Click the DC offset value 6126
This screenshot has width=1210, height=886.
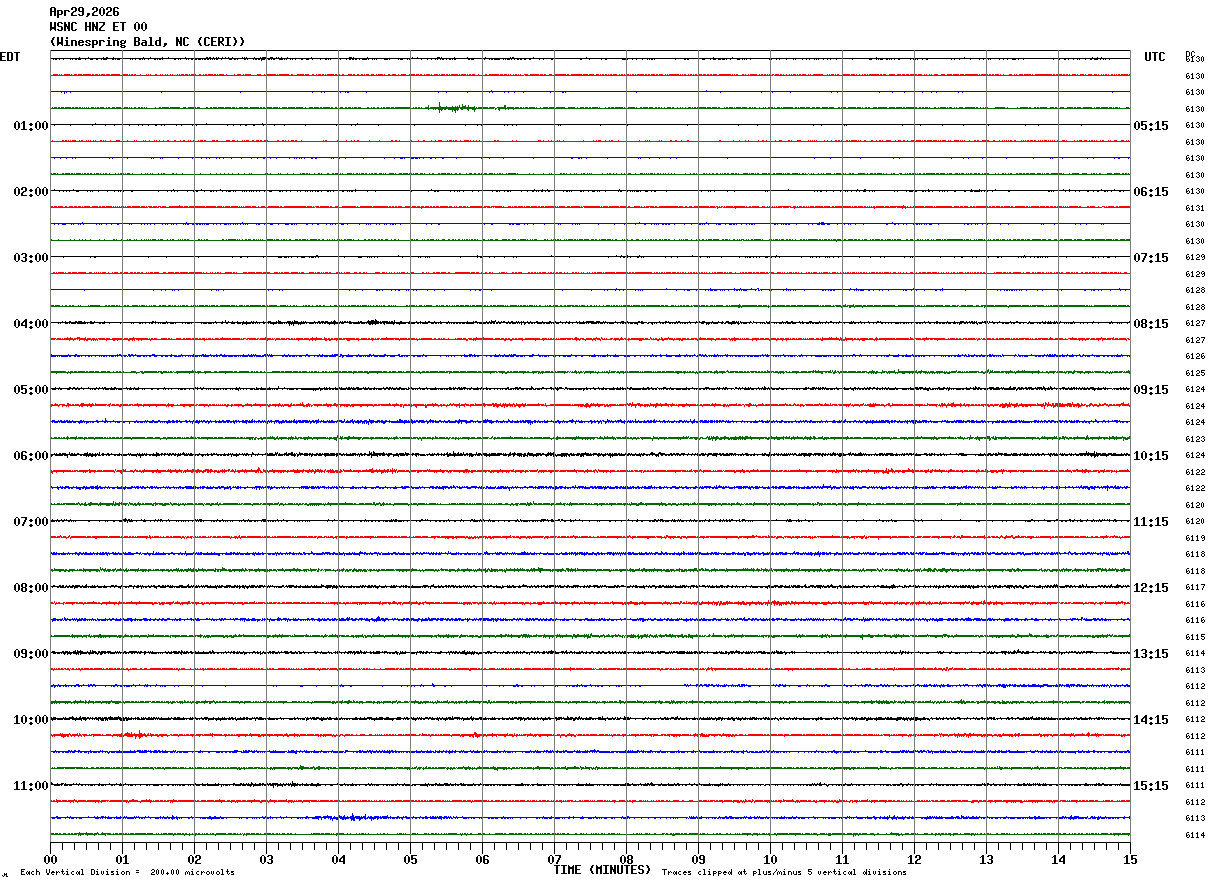click(1195, 357)
